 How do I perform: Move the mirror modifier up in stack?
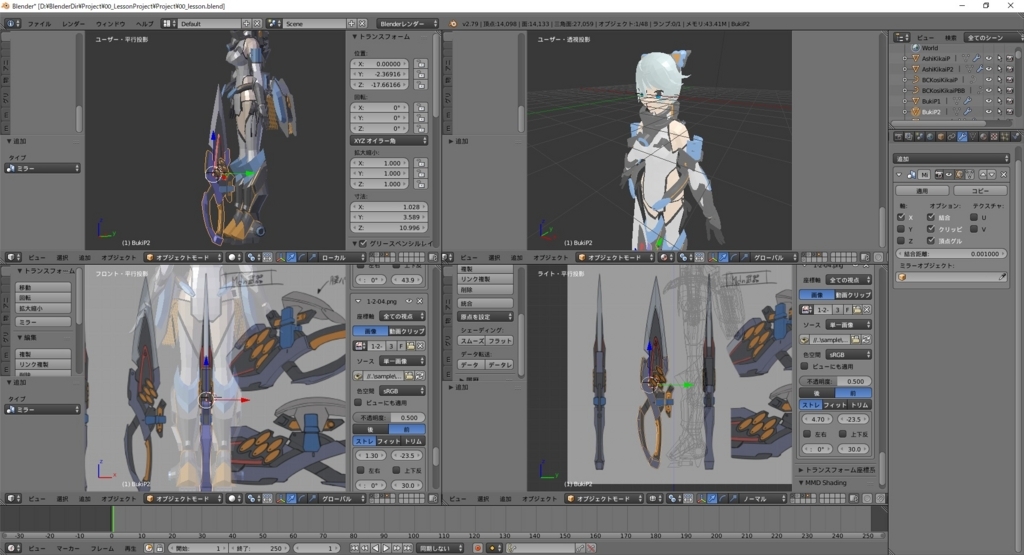[984, 174]
